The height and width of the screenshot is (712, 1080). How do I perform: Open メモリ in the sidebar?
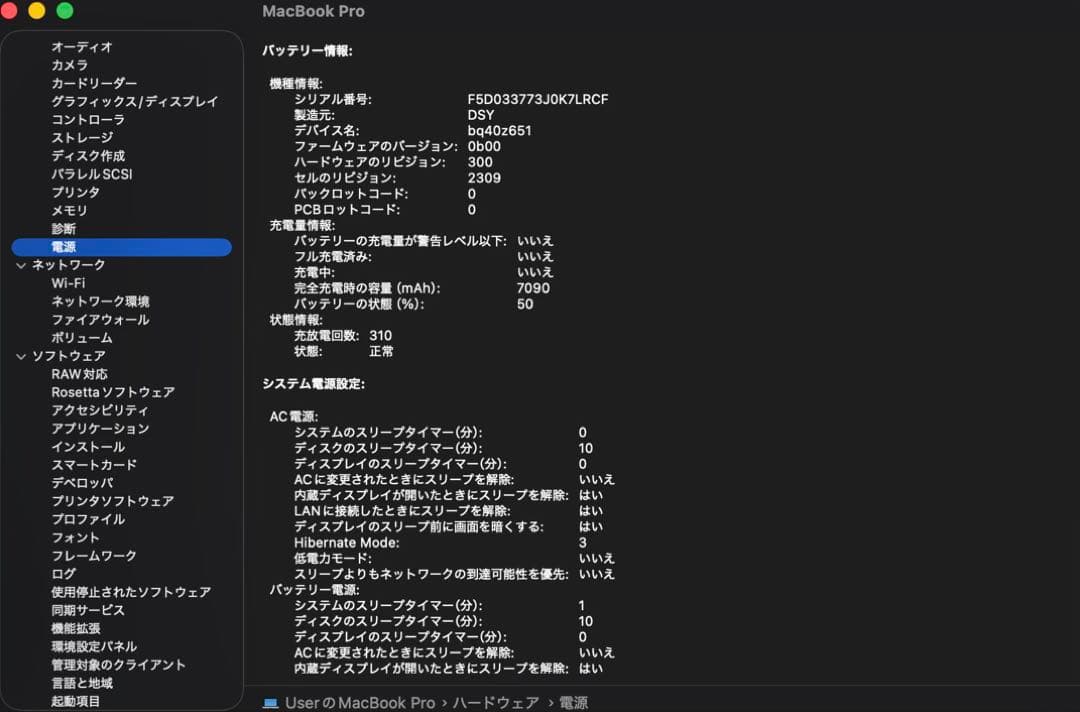(x=70, y=210)
